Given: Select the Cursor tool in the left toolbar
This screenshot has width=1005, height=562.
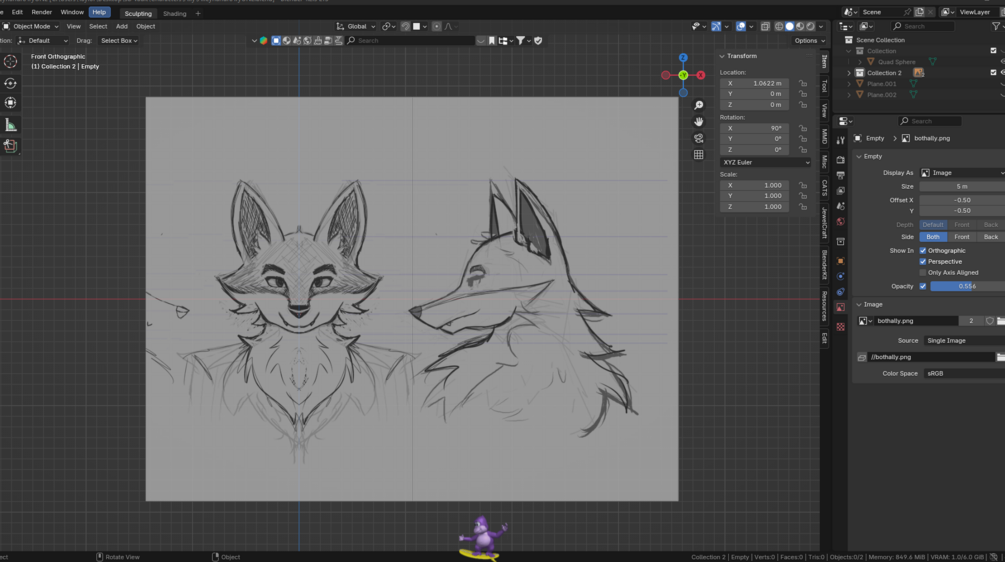Looking at the screenshot, I should [x=10, y=62].
